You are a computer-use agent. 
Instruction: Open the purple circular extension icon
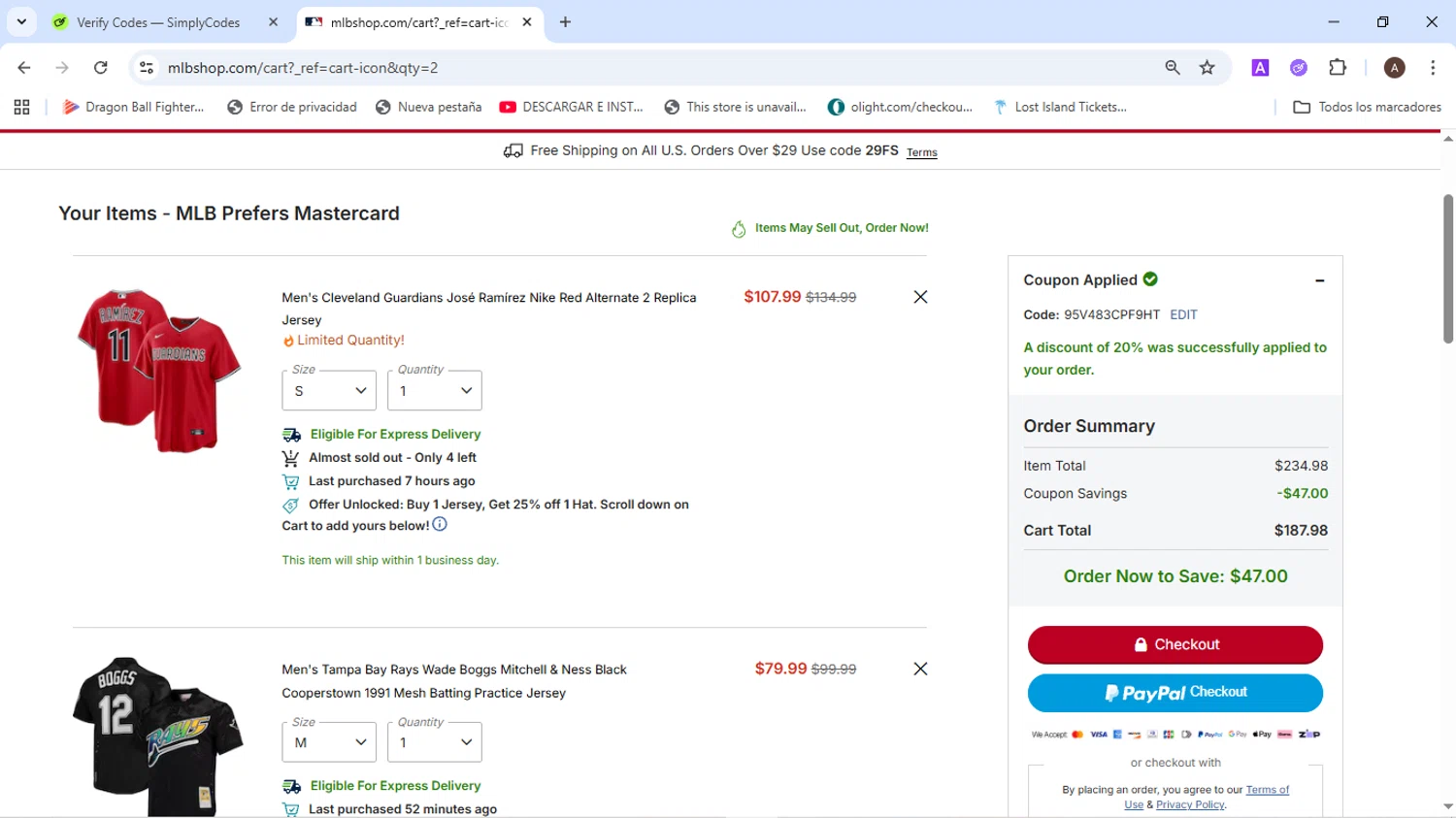point(1299,68)
